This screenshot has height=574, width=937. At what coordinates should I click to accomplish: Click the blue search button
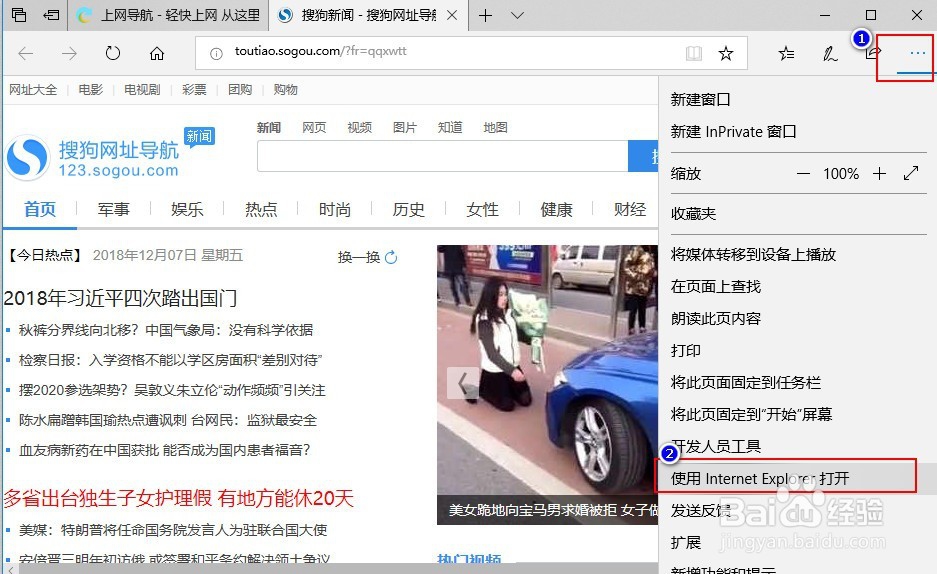point(644,156)
